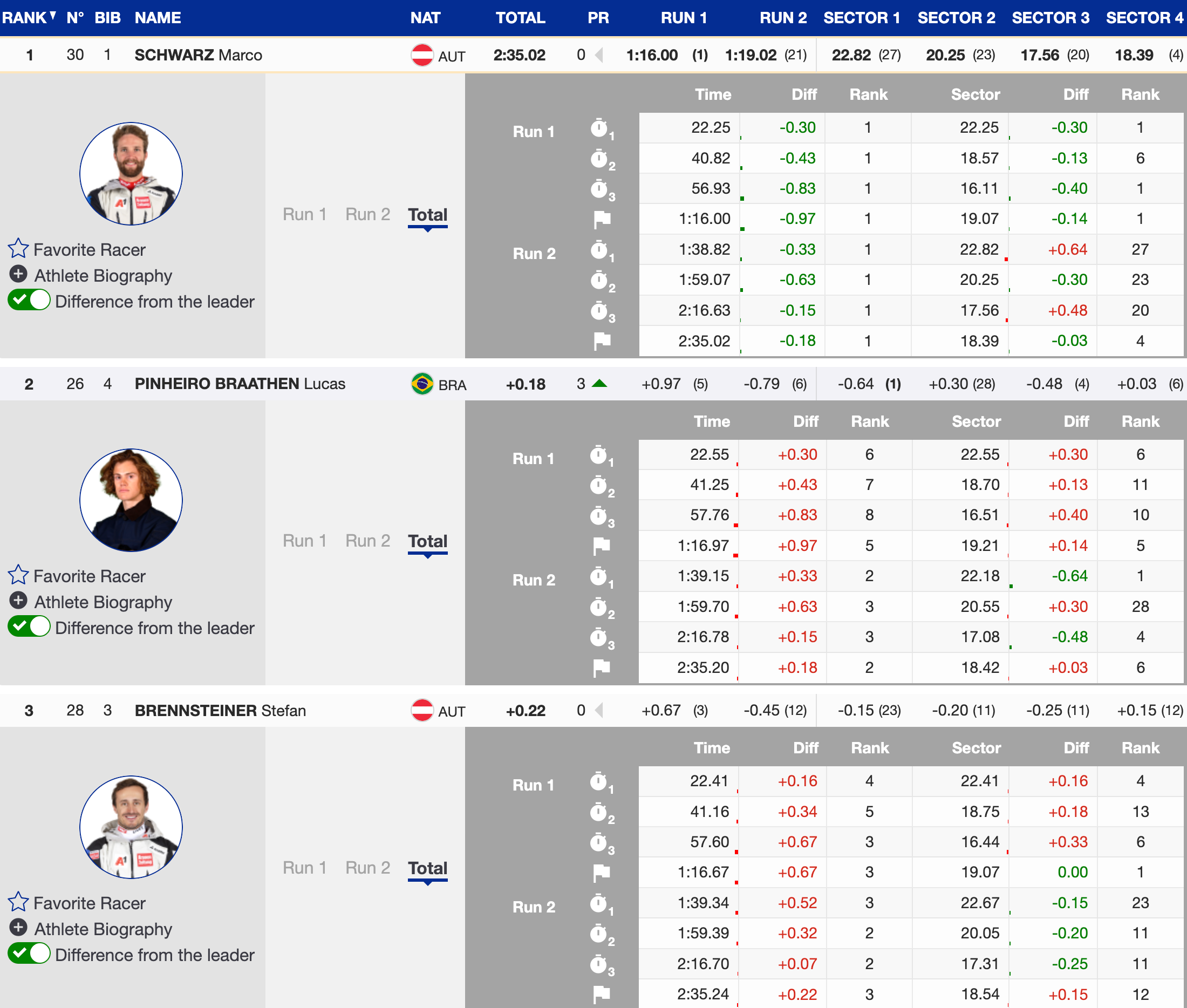Click Favorite Racer star for Schwarz
1187x1008 pixels.
click(18, 249)
